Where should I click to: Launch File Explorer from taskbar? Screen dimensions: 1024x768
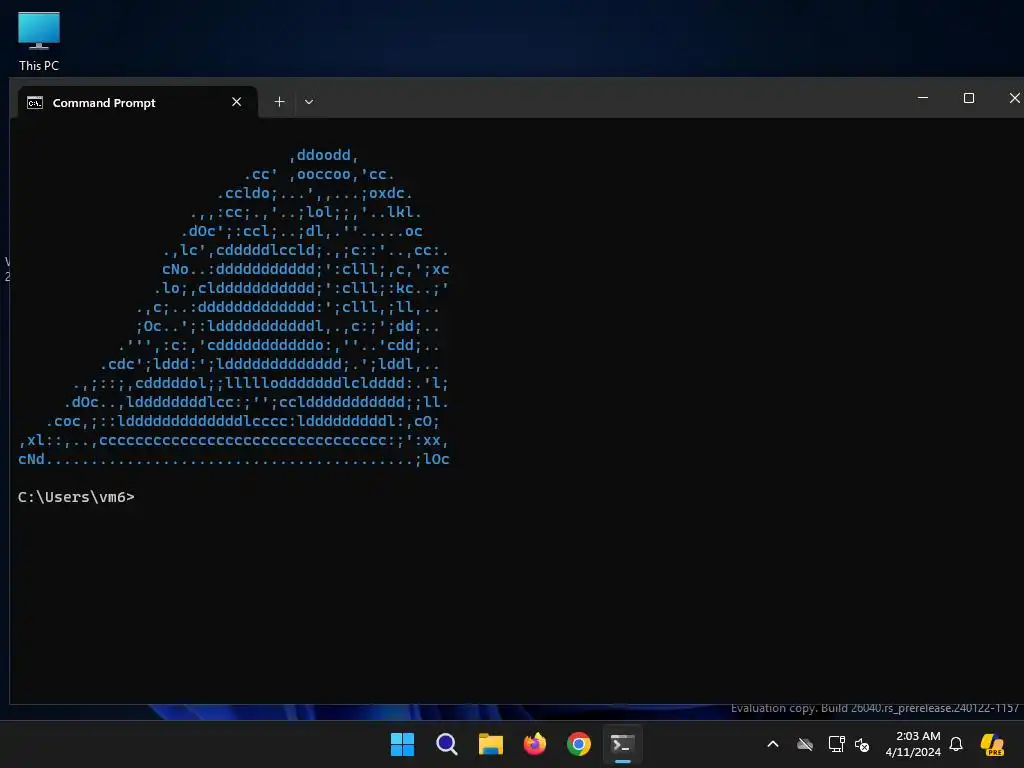[x=490, y=744]
